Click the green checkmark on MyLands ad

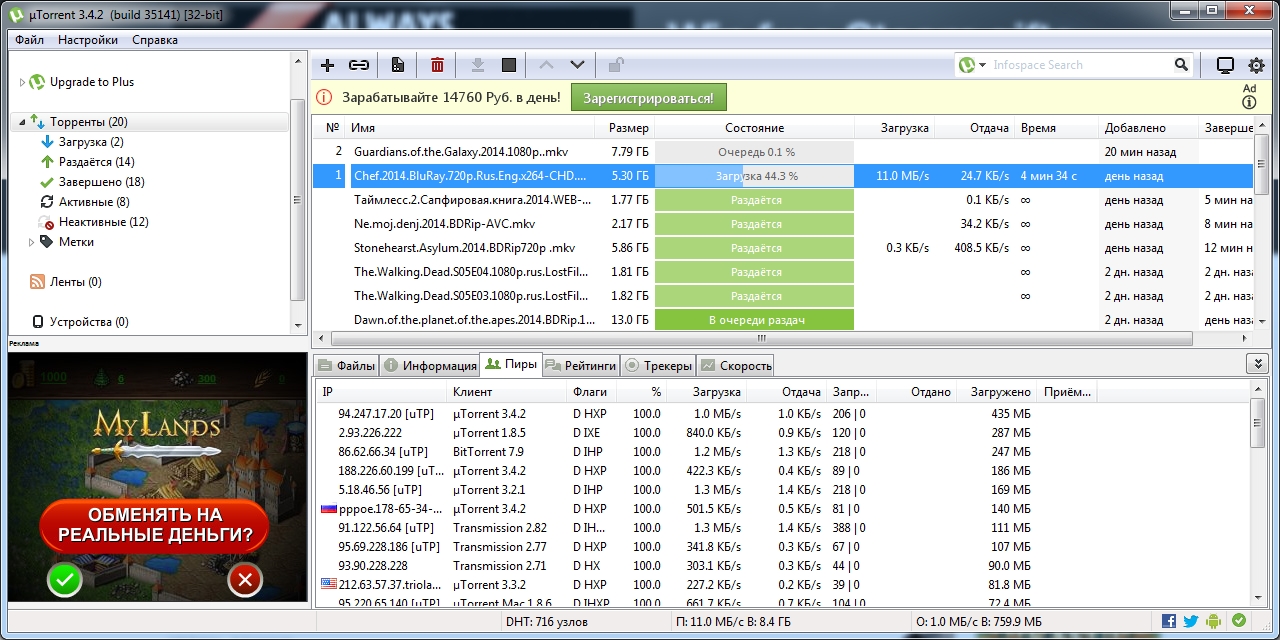[64, 579]
